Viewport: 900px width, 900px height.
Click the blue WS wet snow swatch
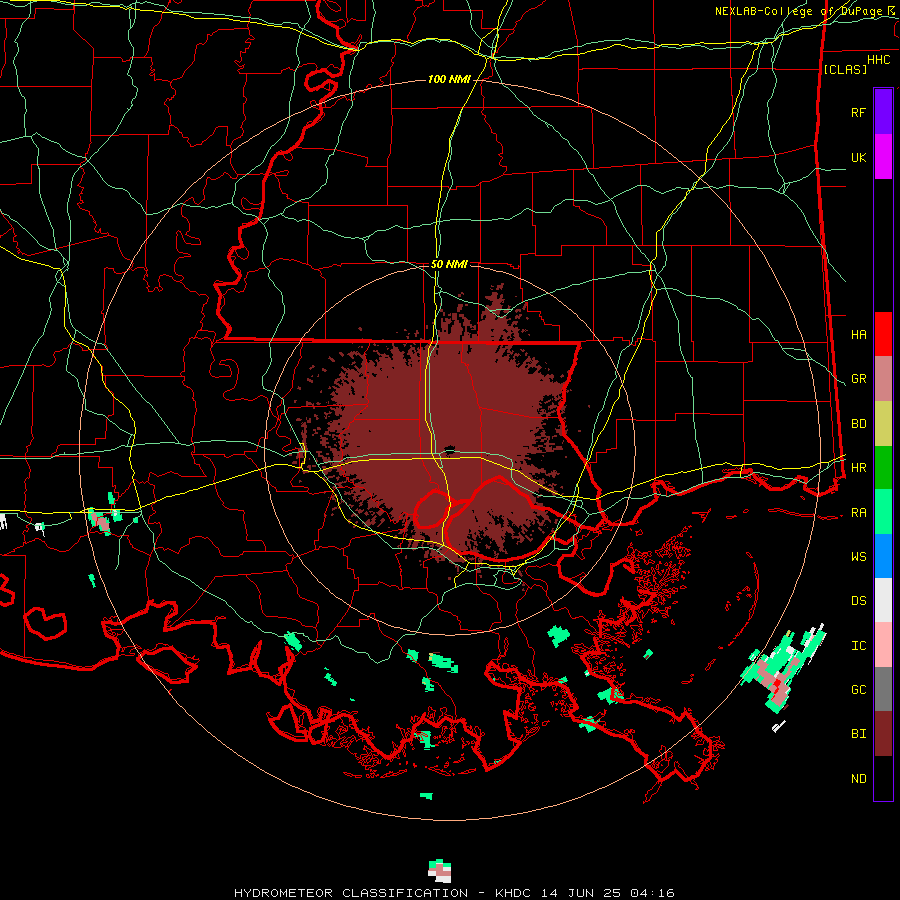click(883, 556)
